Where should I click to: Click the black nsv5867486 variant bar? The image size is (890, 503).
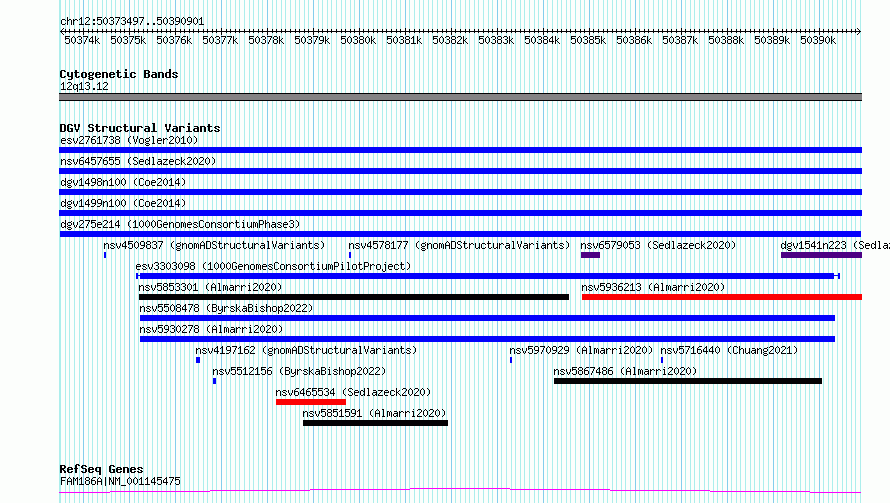coord(688,382)
